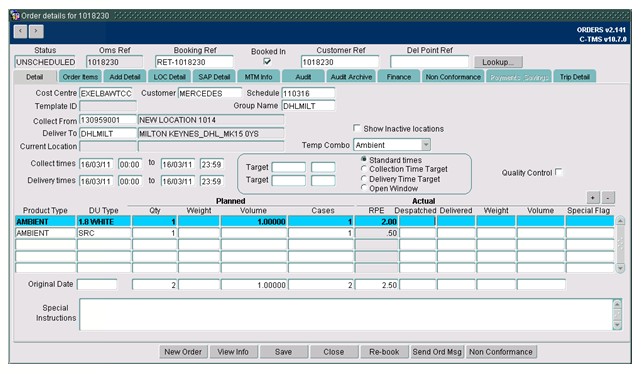Click the View Info button
The image size is (637, 372).
(233, 352)
